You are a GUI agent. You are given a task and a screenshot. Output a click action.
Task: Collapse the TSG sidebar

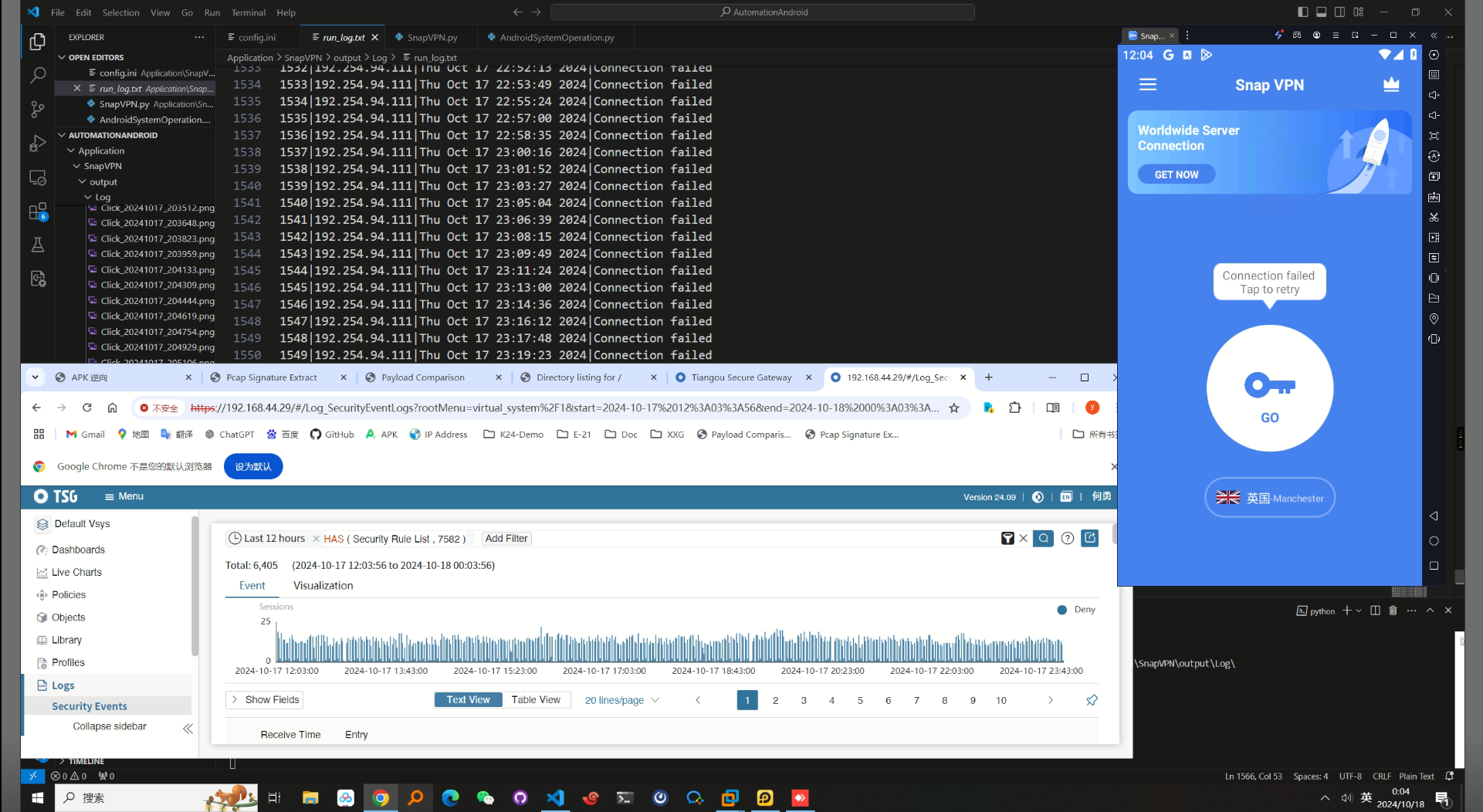click(x=188, y=728)
